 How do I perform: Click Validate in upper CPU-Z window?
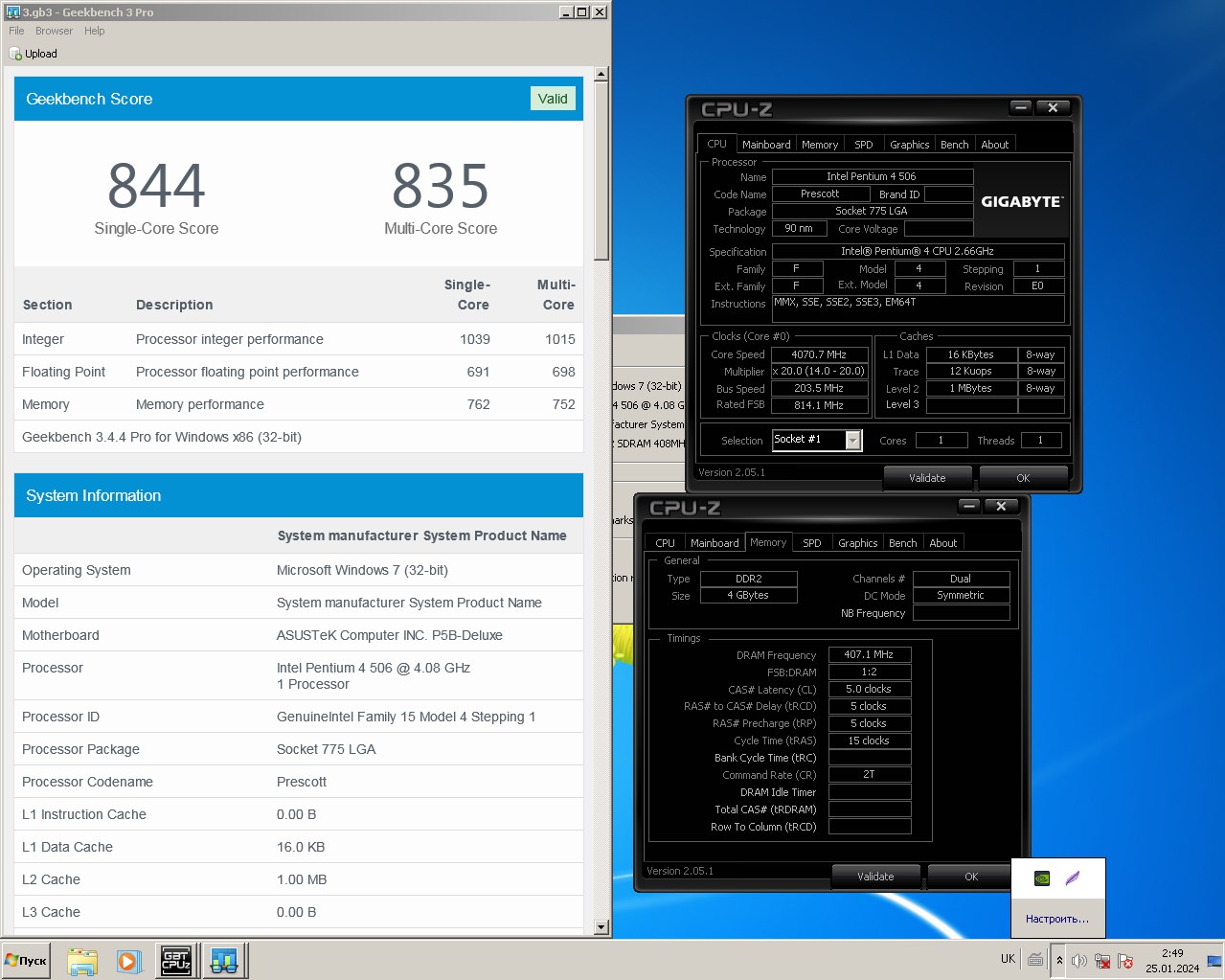coord(927,477)
